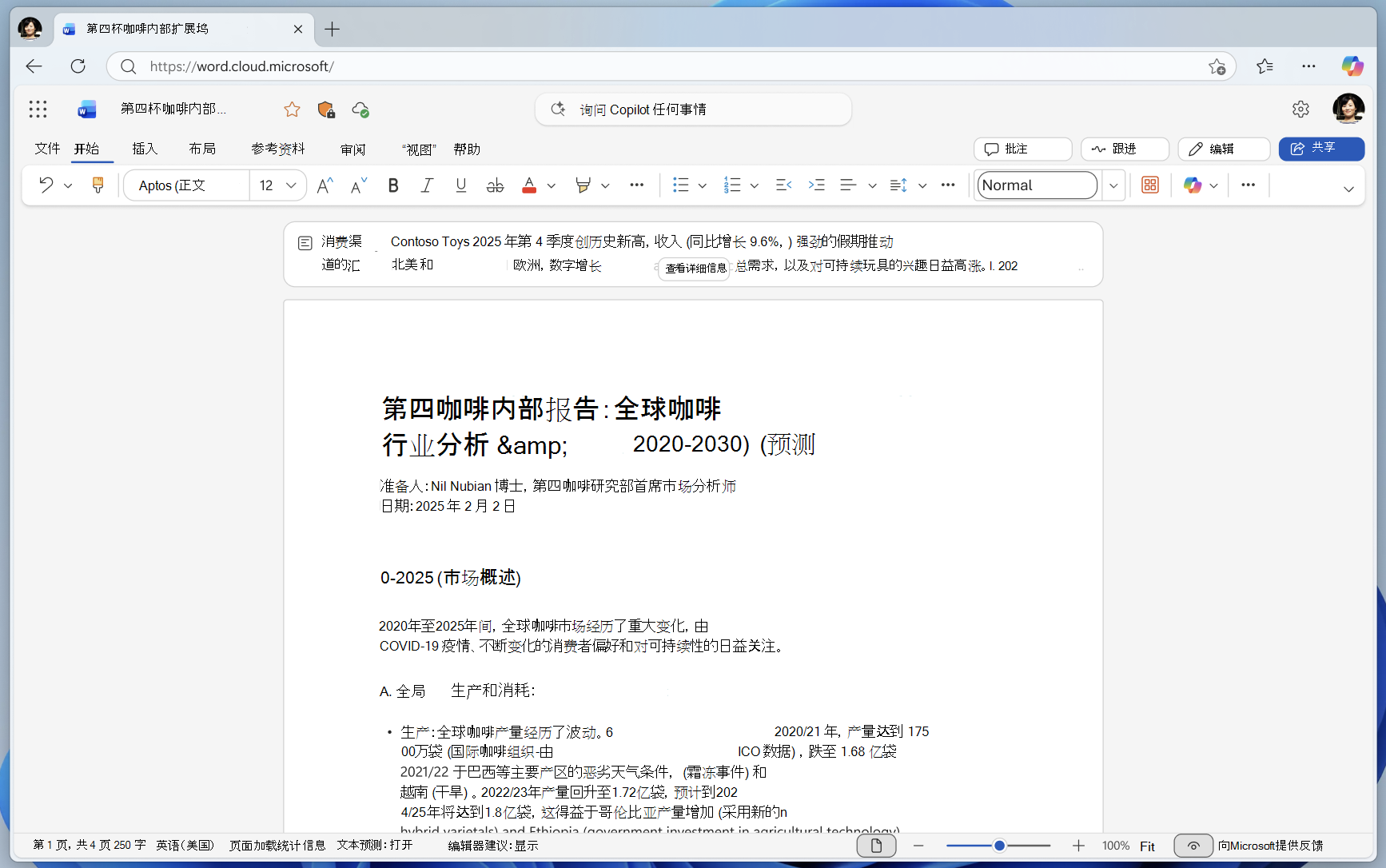Expand the line spacing dropdown arrow
The image size is (1386, 868).
(922, 185)
